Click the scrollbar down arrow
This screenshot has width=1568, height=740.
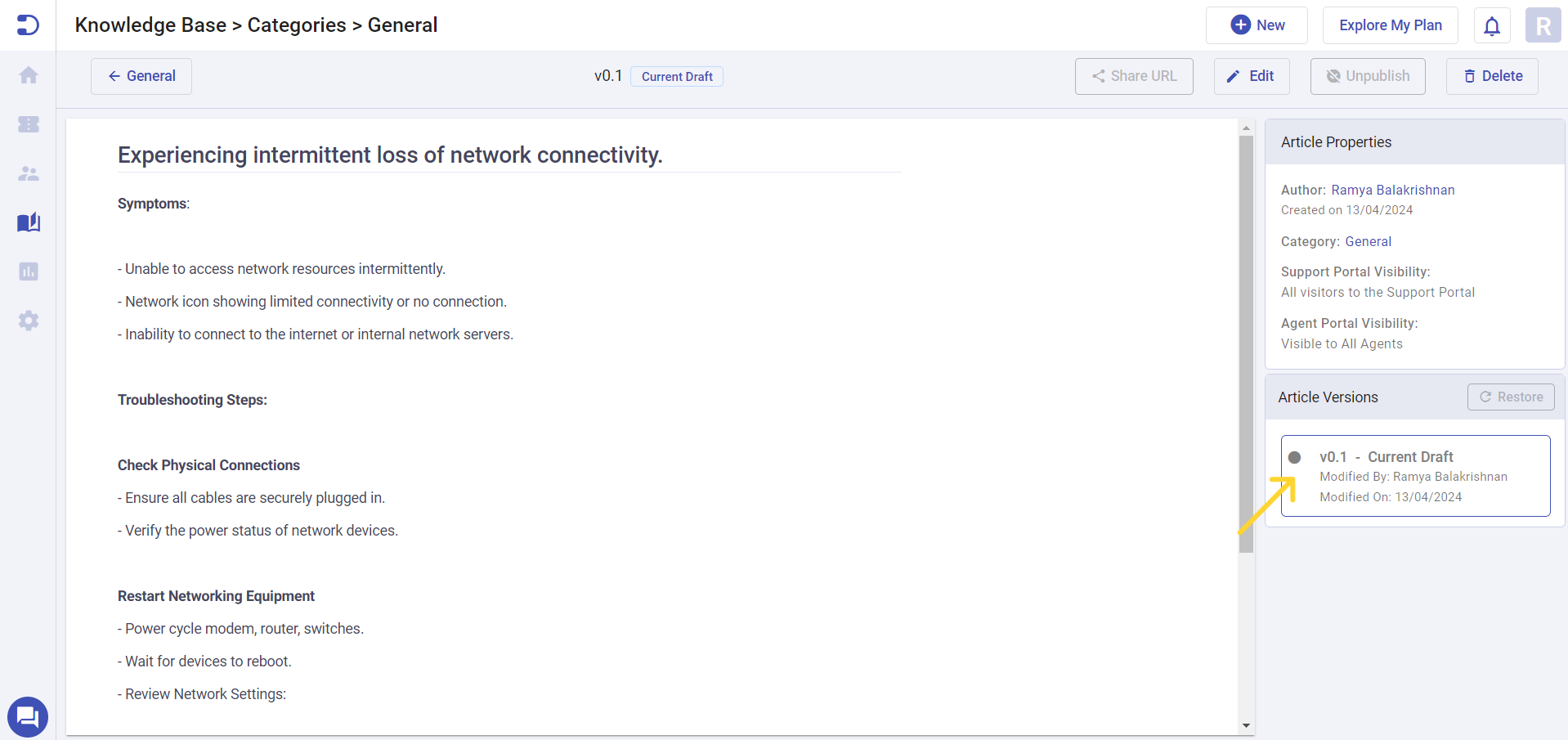coord(1246,725)
